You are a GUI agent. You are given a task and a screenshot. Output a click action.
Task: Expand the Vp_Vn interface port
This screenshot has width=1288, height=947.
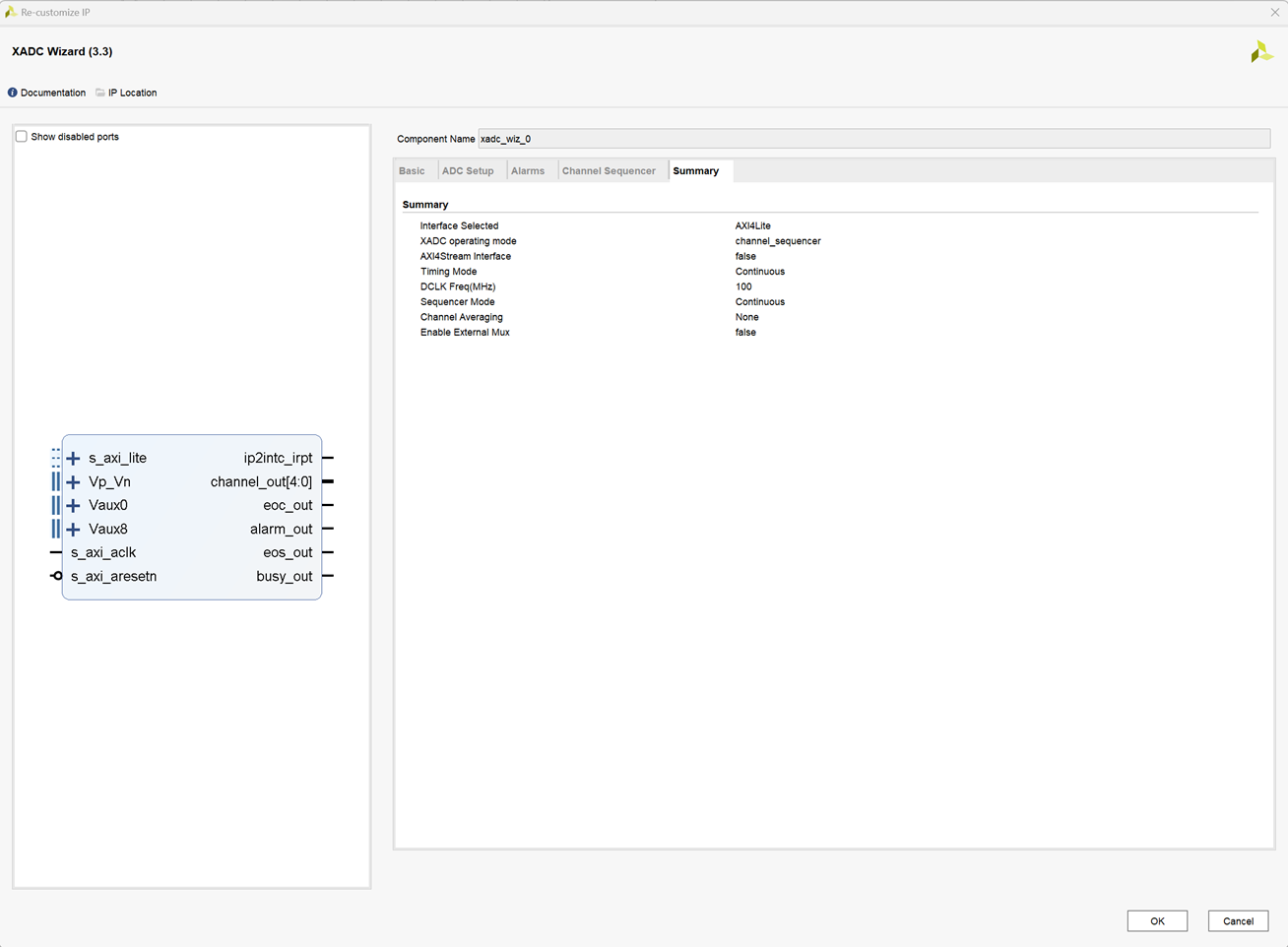click(x=73, y=481)
